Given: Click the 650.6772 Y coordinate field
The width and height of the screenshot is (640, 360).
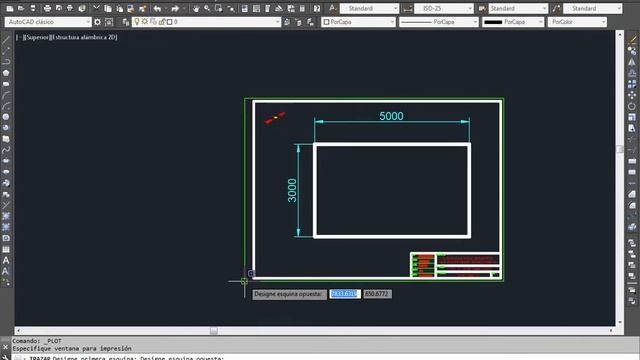Looking at the screenshot, I should point(378,294).
